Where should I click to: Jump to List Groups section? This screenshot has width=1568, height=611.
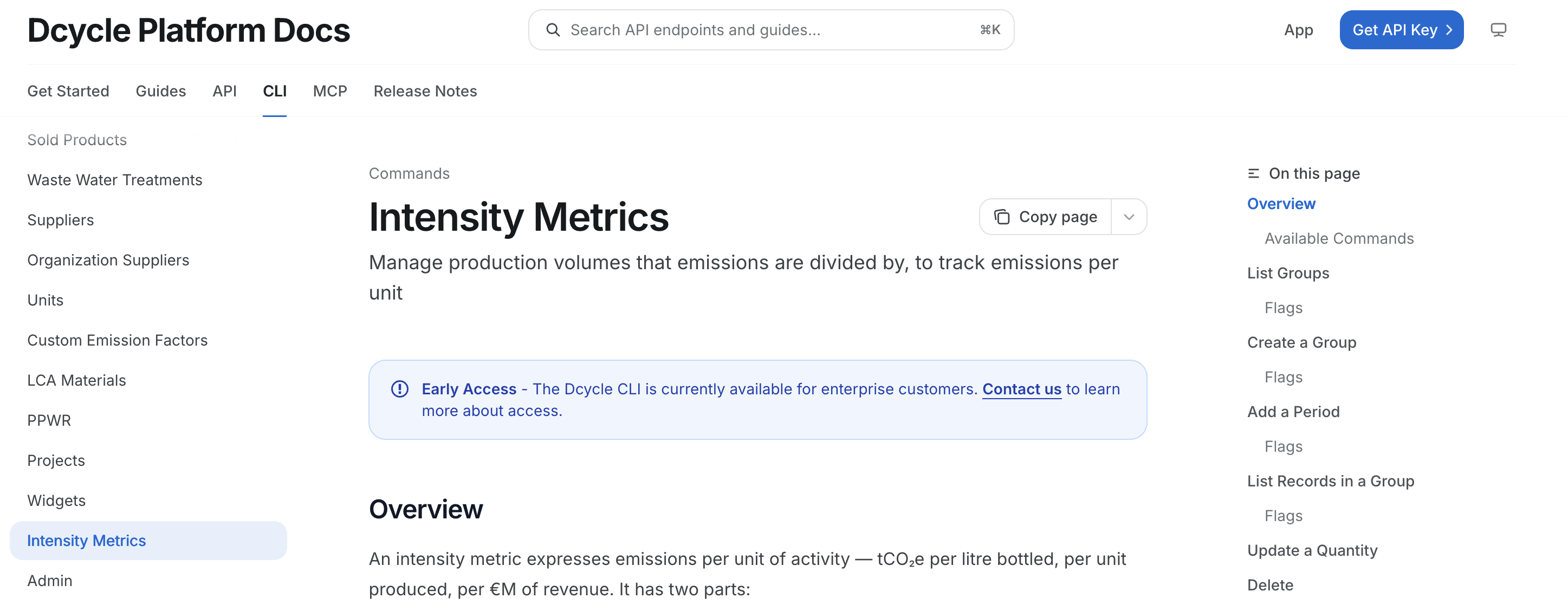click(x=1288, y=273)
